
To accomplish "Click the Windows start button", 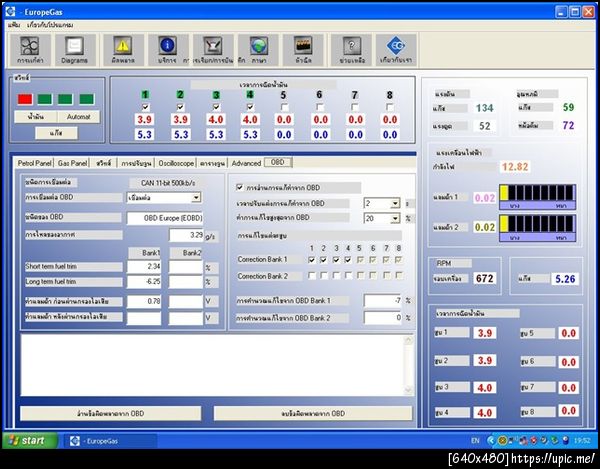I will pyautogui.click(x=30, y=441).
